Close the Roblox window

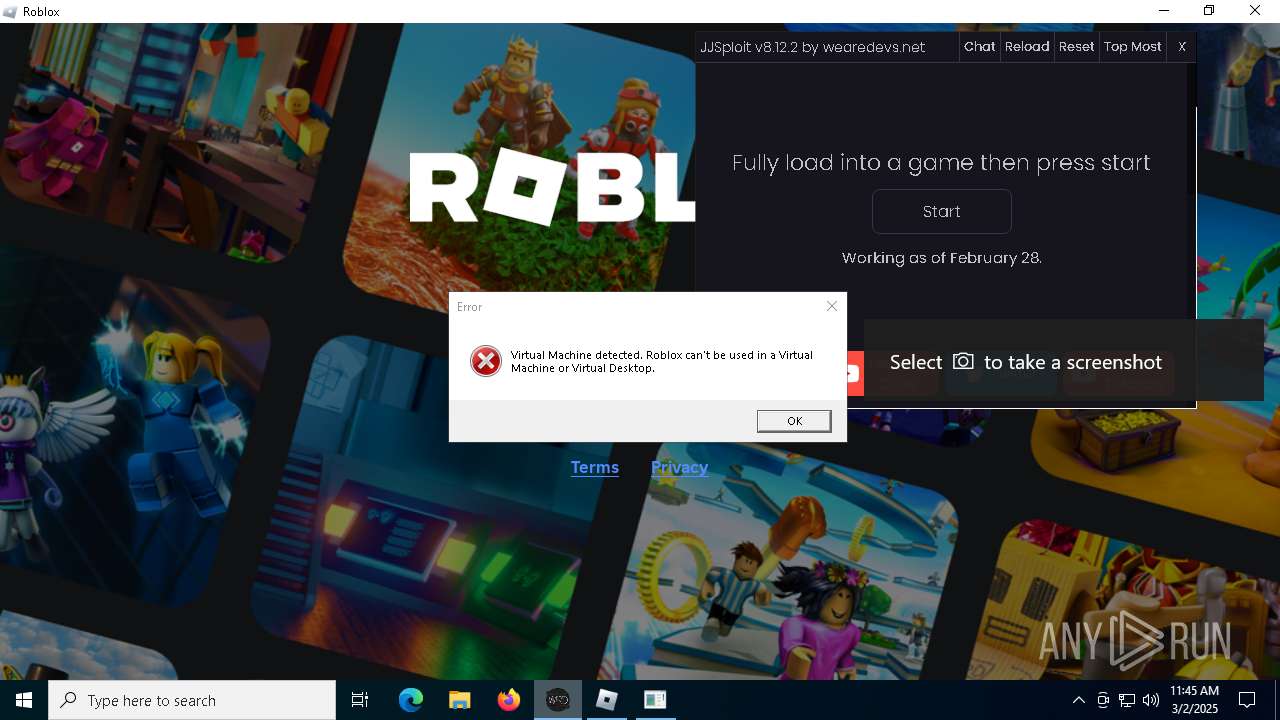click(1255, 11)
